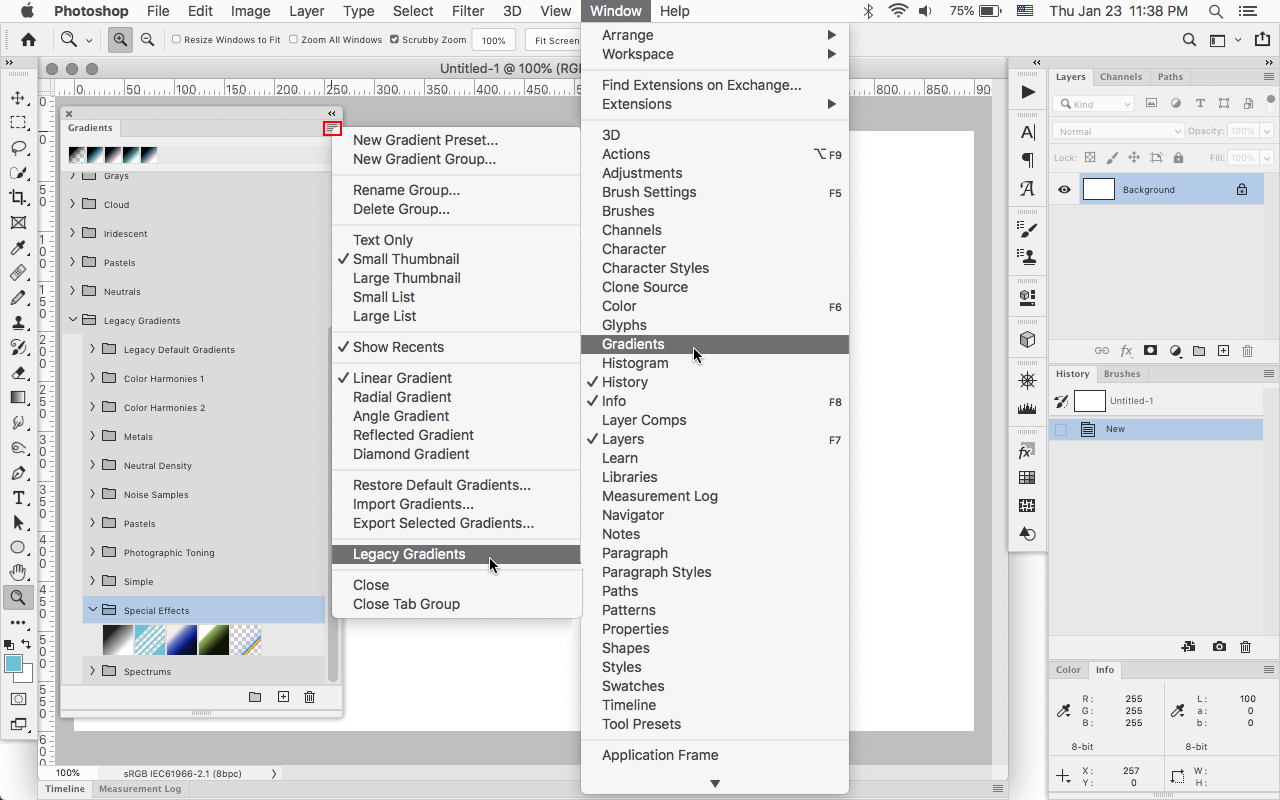Choose the Zoom In magnifier in options bar

point(120,40)
